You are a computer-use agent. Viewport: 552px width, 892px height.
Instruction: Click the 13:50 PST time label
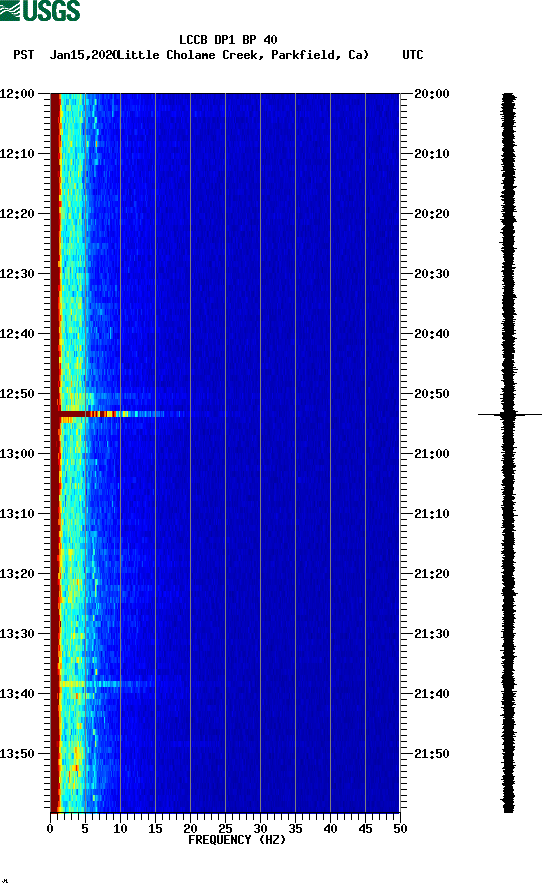tap(17, 754)
